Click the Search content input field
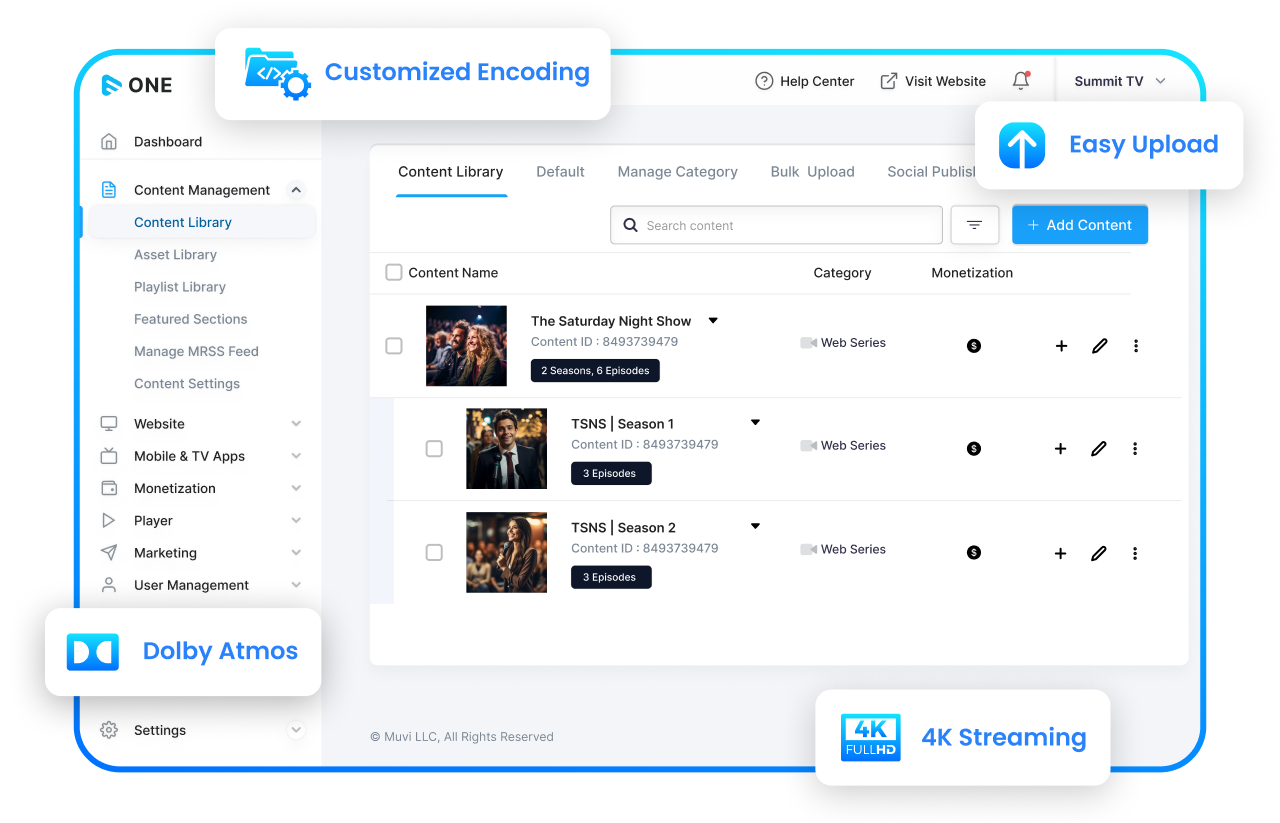 click(776, 225)
